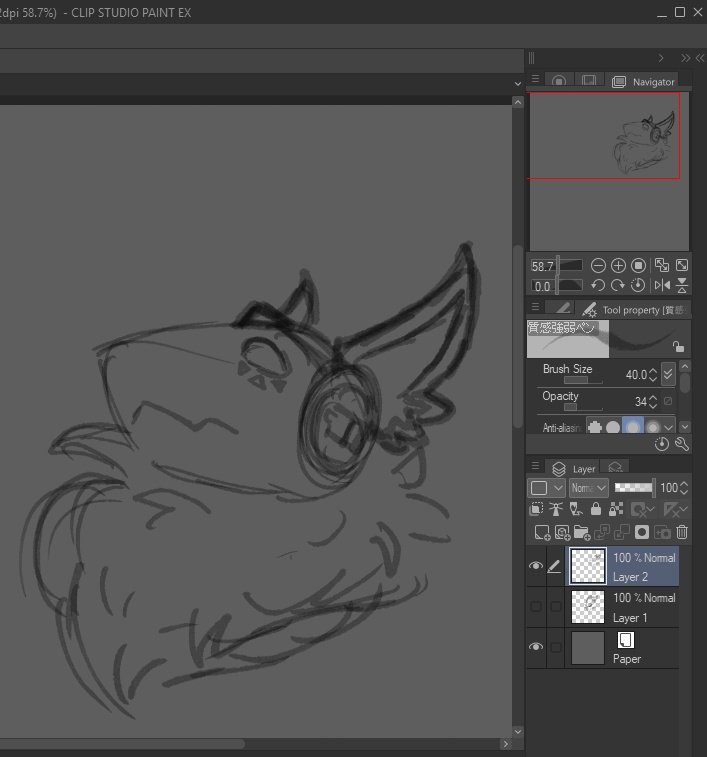
Task: Click the Merge with Layer Below icon
Action: (622, 532)
